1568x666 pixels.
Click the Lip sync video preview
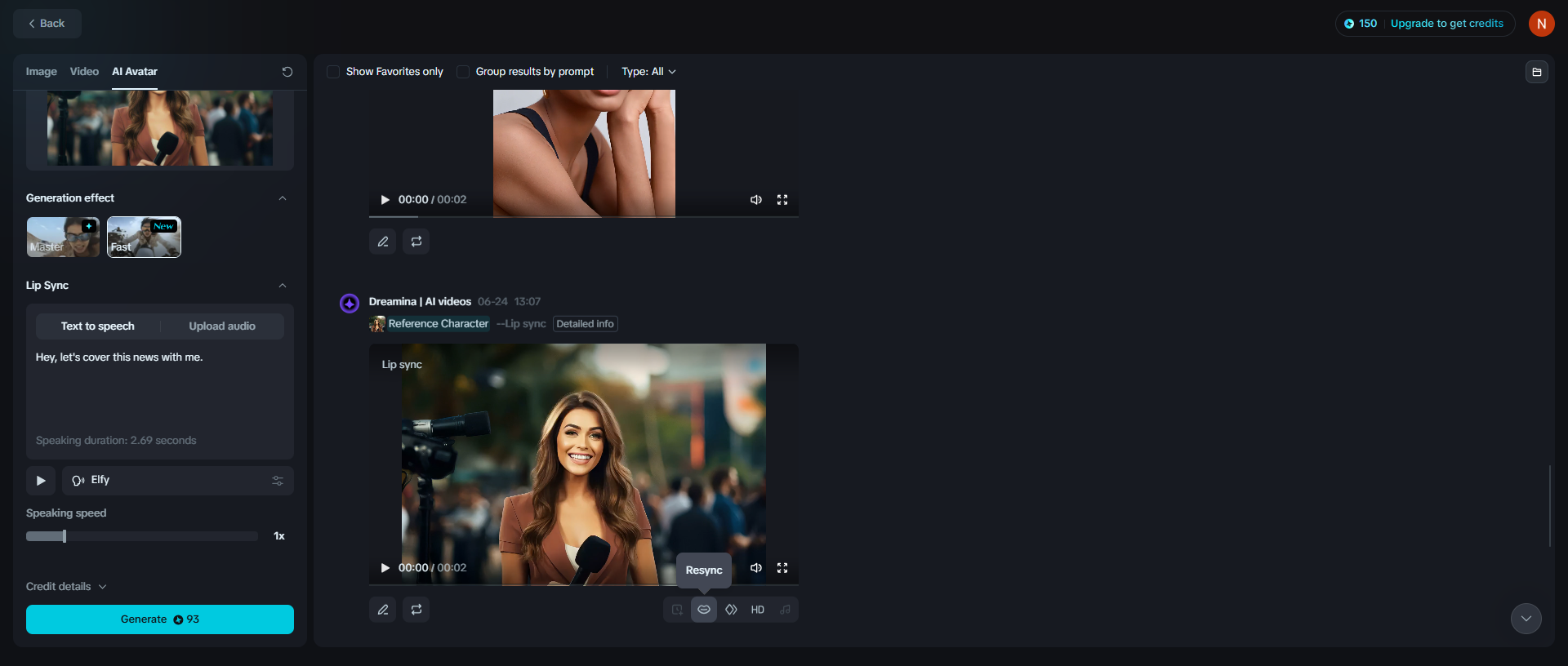(x=584, y=464)
